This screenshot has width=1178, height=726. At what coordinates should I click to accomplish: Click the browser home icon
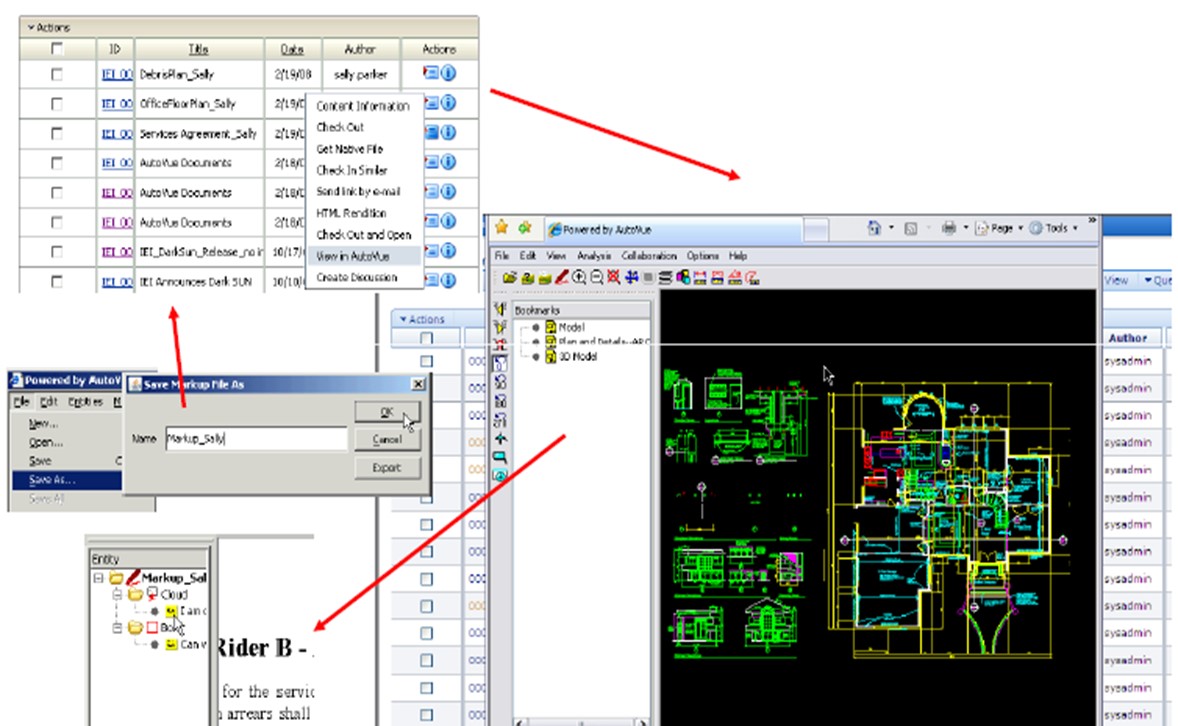(874, 228)
